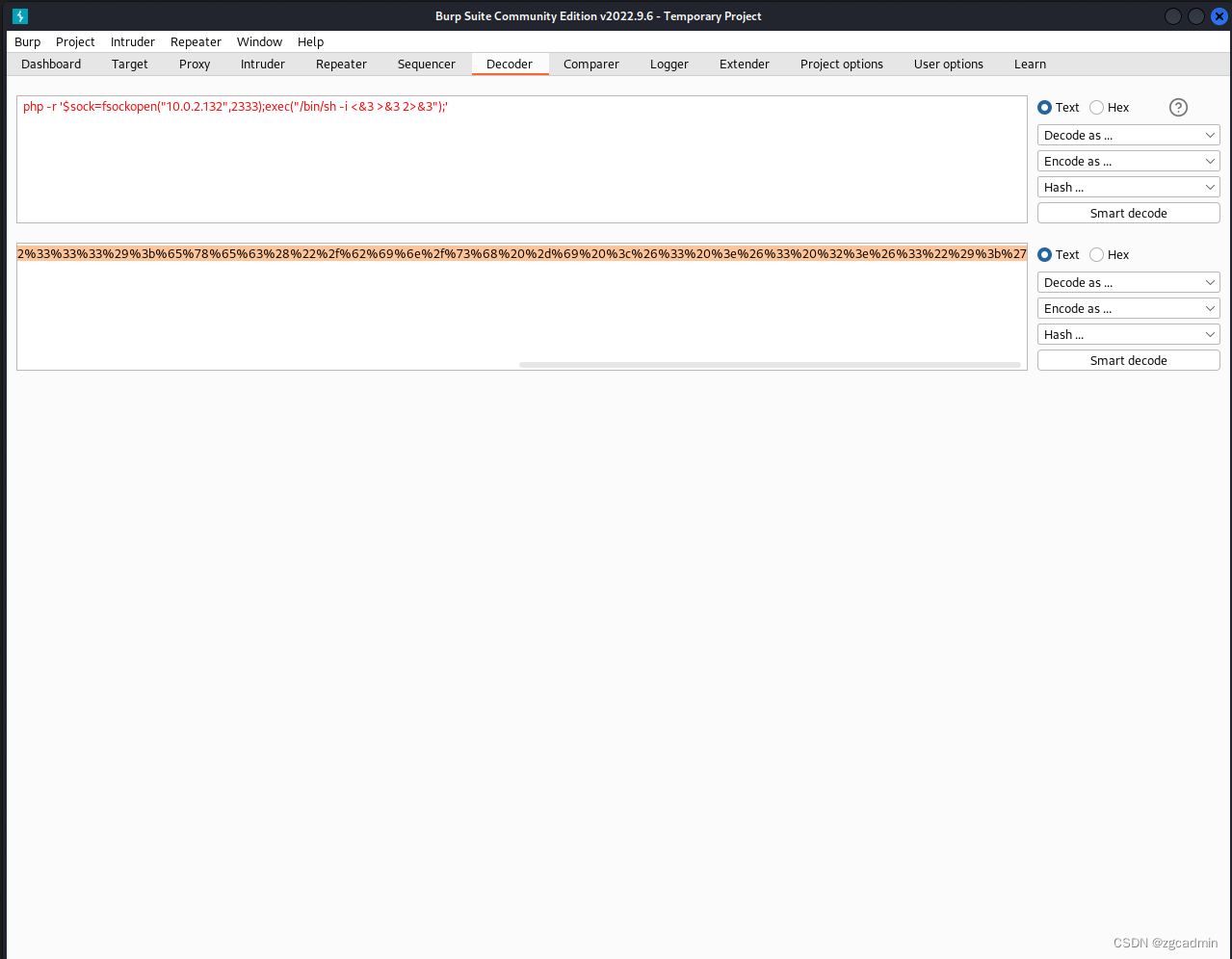The height and width of the screenshot is (959, 1232).
Task: Switch to the Comparer tab
Action: click(x=591, y=65)
